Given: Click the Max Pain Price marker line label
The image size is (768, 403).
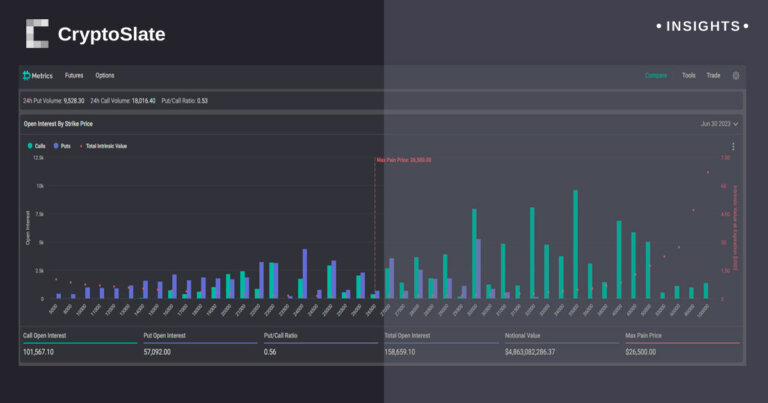Looking at the screenshot, I should 404,159.
